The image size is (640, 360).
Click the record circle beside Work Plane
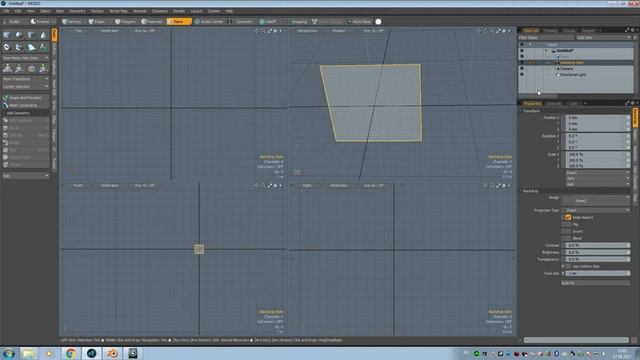coord(378,22)
